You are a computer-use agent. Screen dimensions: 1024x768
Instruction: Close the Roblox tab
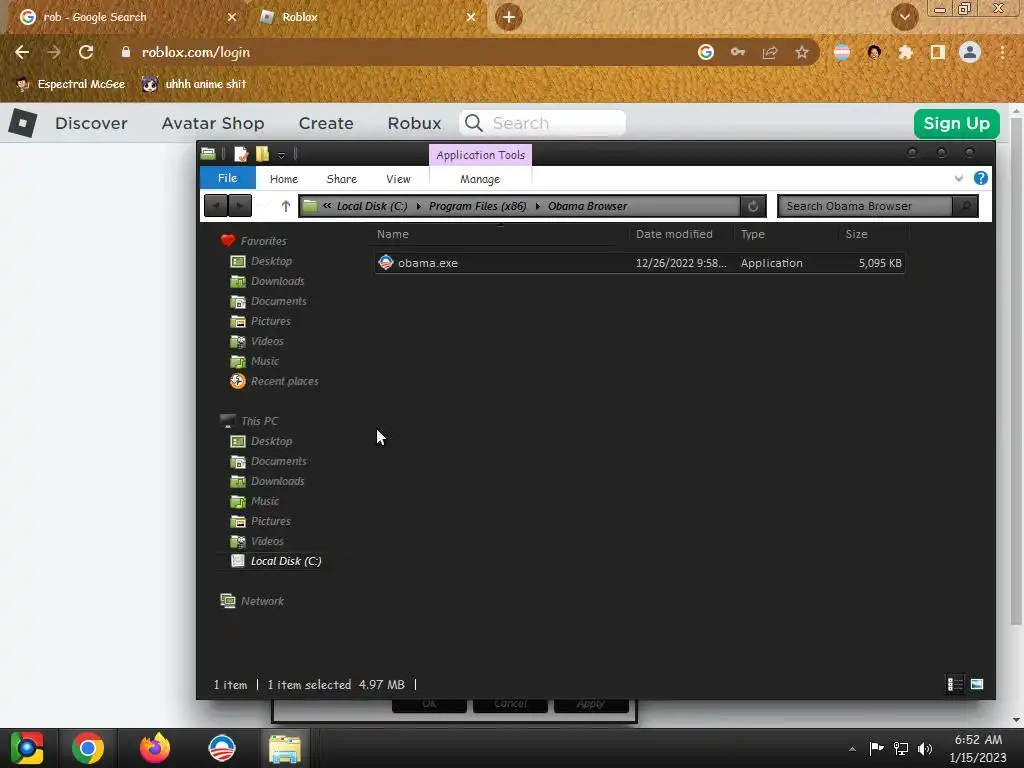(x=471, y=17)
